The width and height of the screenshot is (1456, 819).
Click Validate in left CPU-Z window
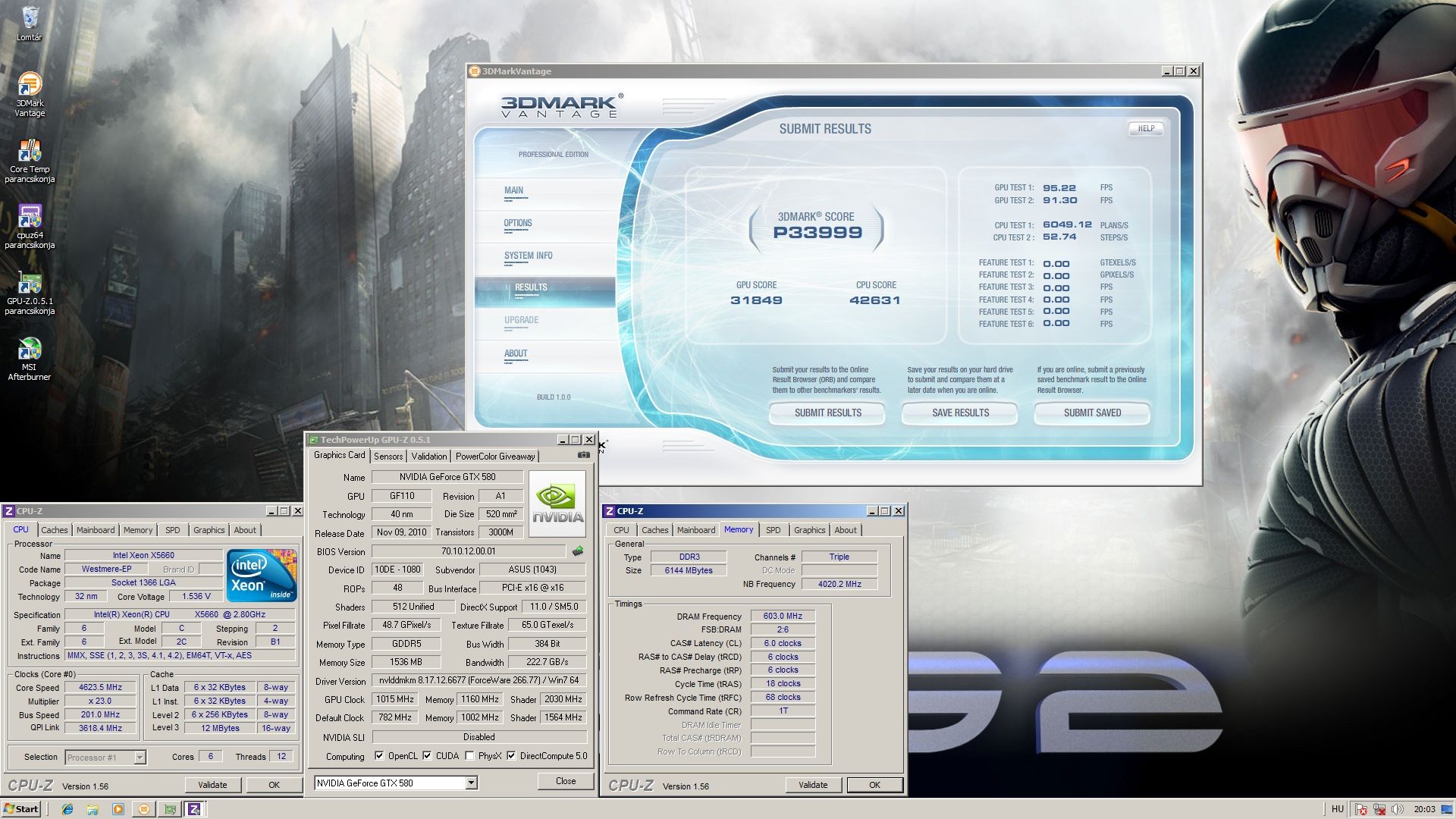212,785
